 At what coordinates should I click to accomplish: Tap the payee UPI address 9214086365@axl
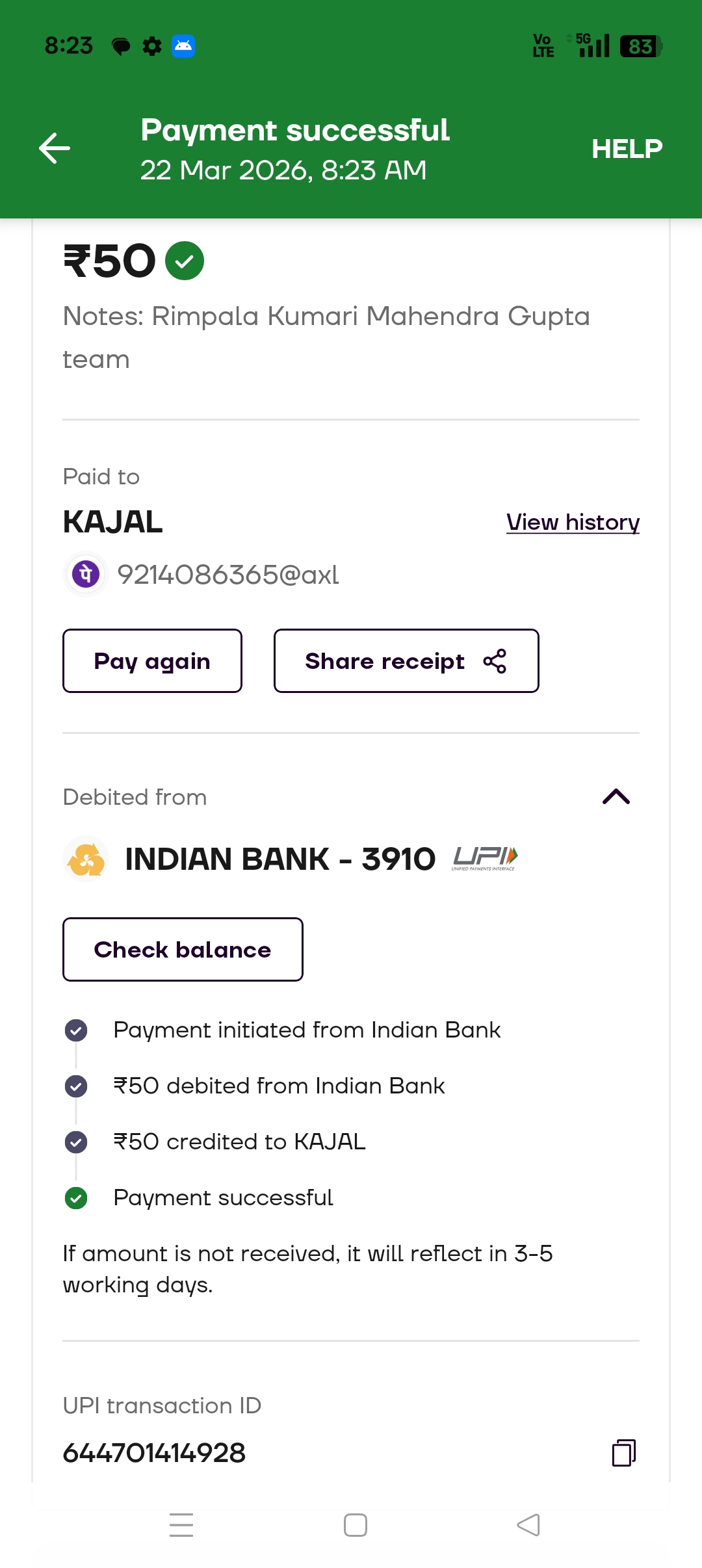pyautogui.click(x=228, y=575)
